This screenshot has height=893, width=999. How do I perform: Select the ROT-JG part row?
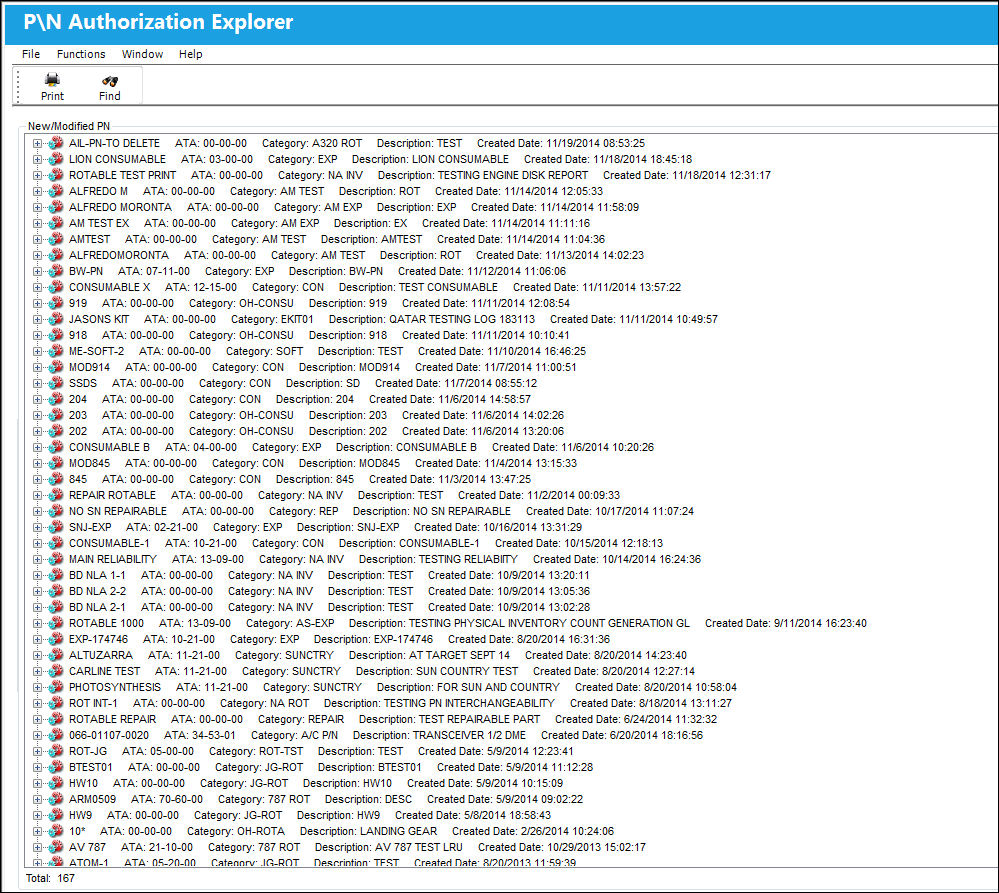[x=321, y=752]
